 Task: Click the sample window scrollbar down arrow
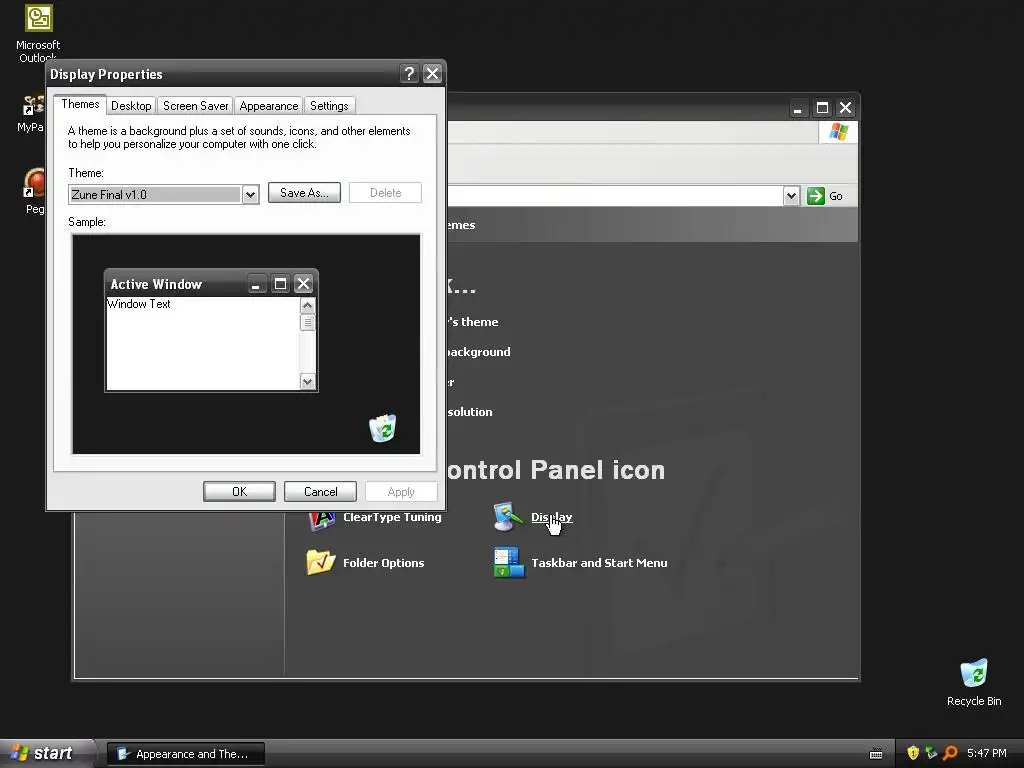click(308, 381)
